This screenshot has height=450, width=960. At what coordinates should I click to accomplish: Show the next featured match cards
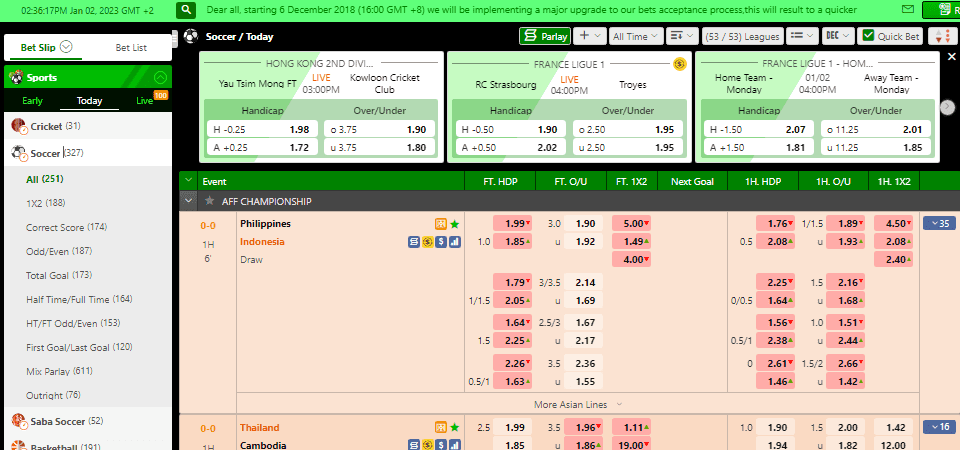947,107
